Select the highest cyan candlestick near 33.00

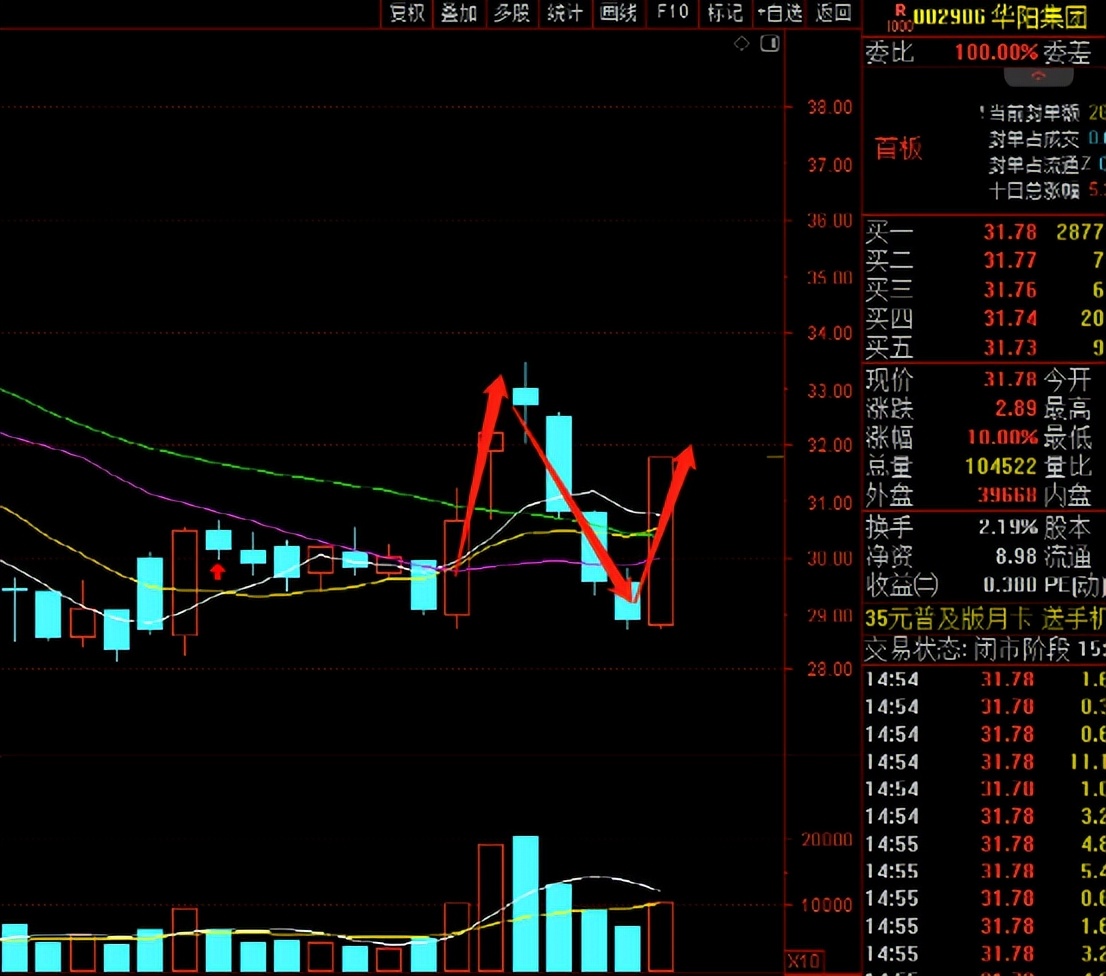click(525, 396)
